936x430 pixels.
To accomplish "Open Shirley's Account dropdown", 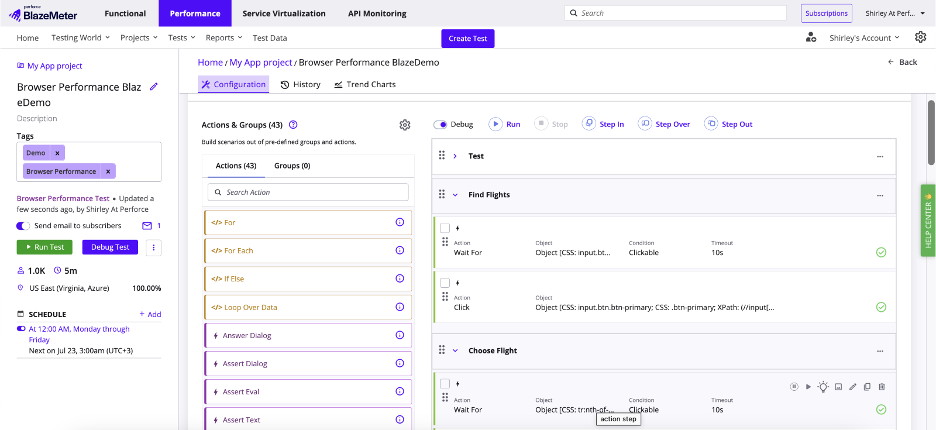I will click(864, 38).
